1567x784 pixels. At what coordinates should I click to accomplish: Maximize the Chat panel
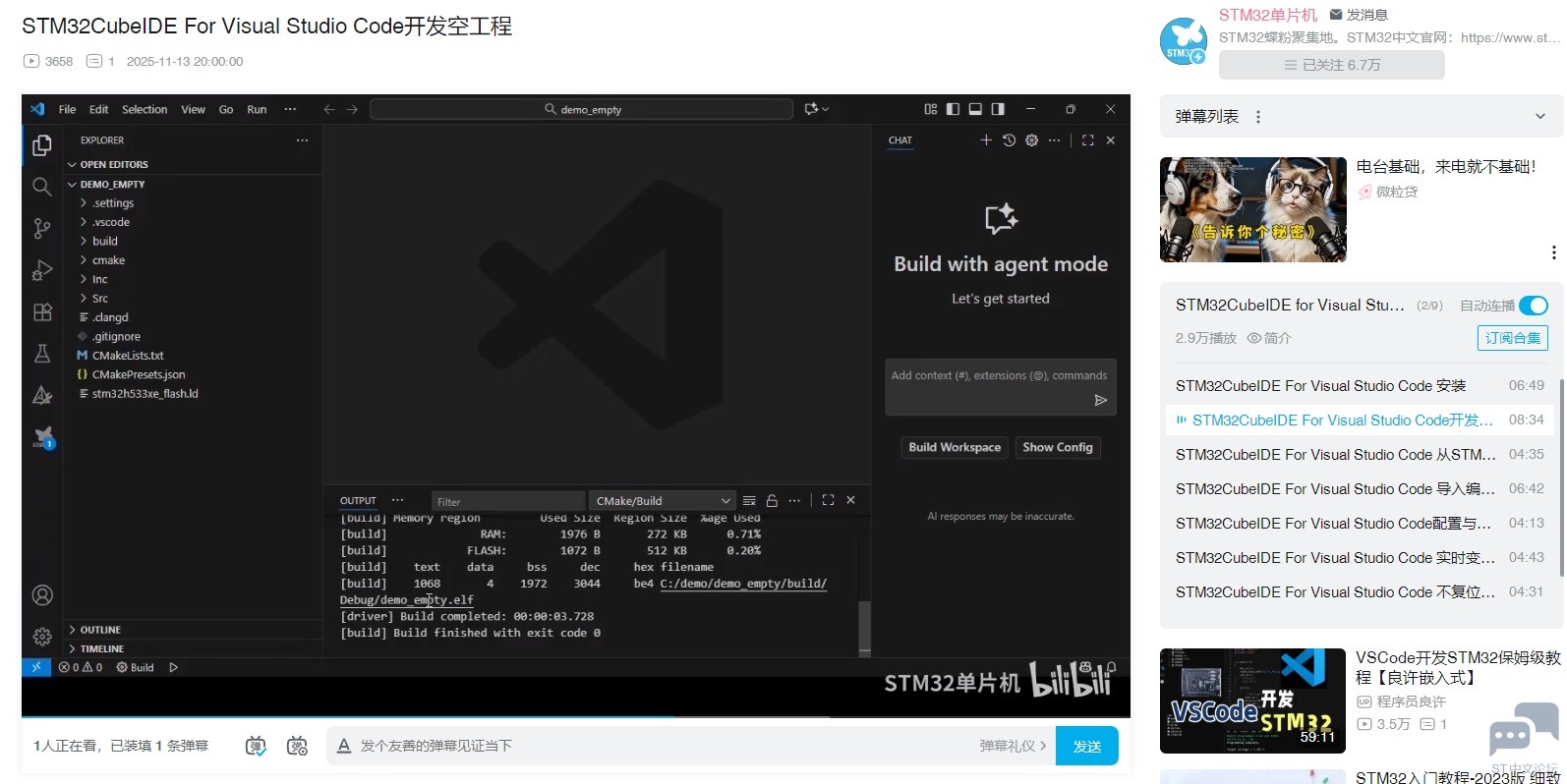1087,140
